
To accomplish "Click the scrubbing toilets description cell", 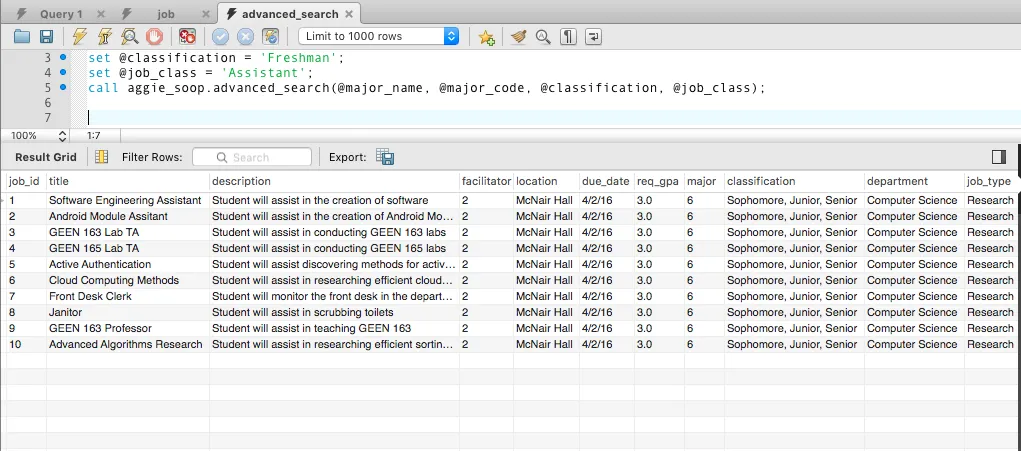I will pos(335,312).
